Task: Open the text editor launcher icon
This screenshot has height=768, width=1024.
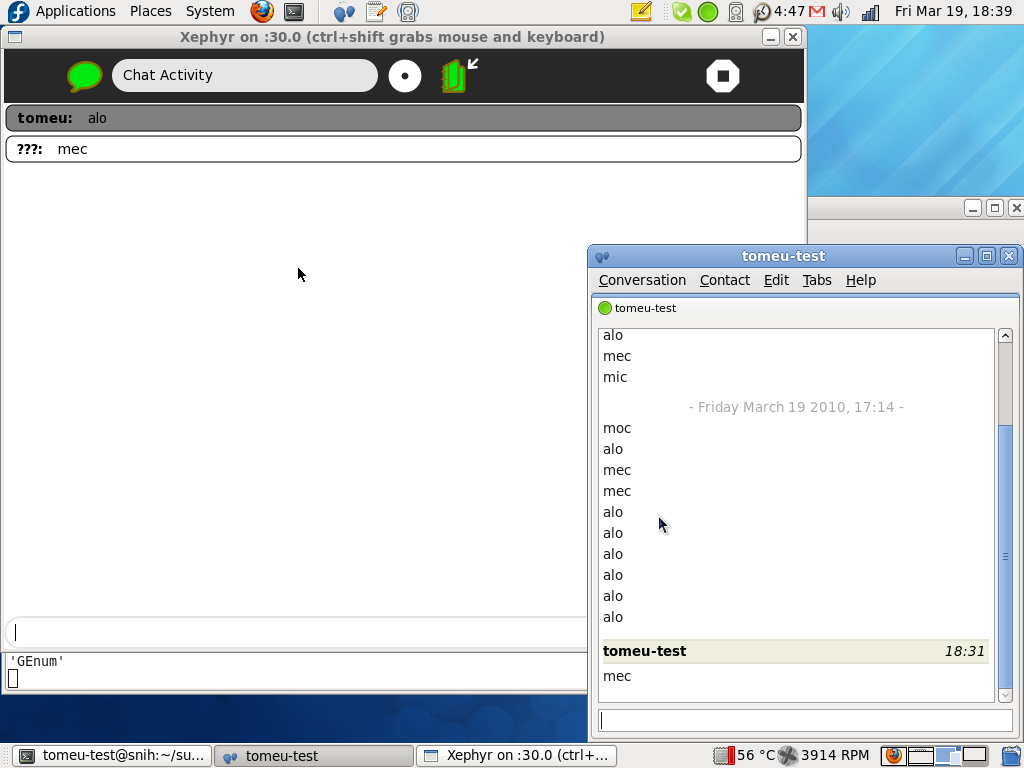Action: (376, 11)
